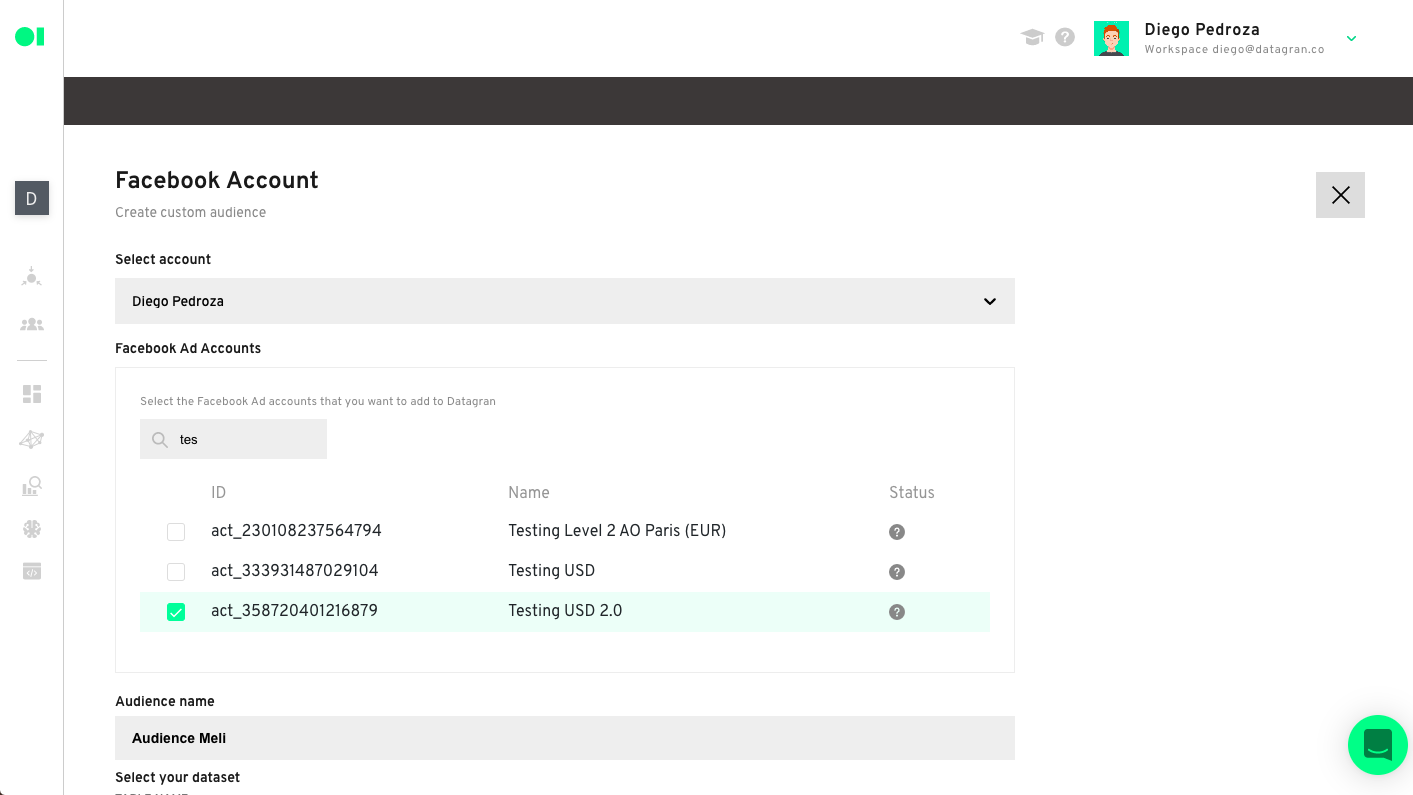Click ID text act_230108237564794

pyautogui.click(x=296, y=531)
